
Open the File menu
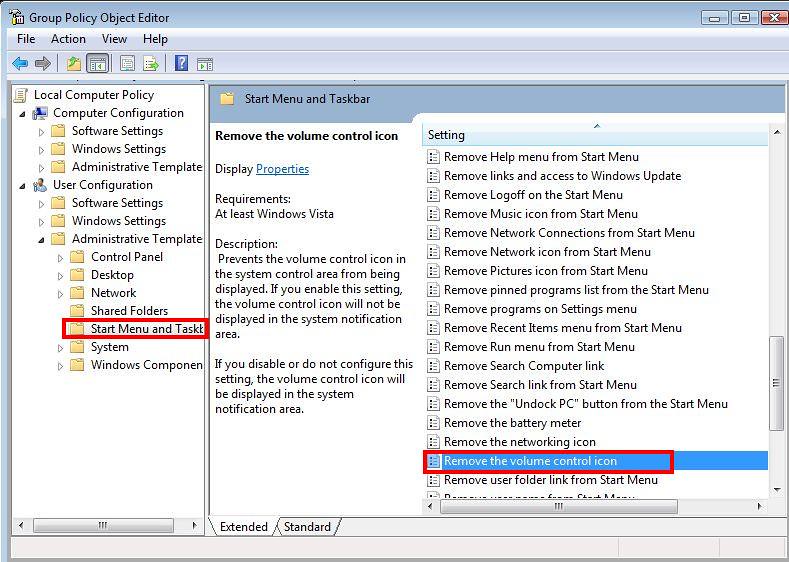click(26, 39)
